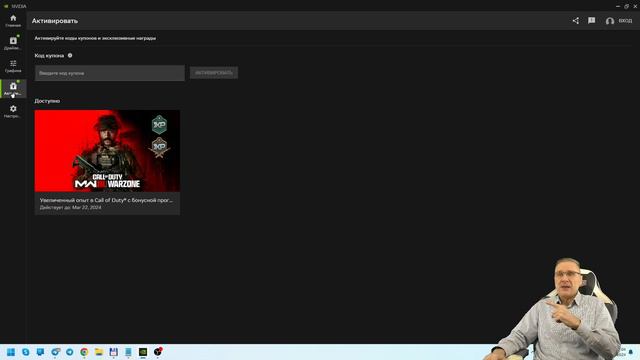
Task: Open the feedback notification icon
Action: tap(591, 20)
